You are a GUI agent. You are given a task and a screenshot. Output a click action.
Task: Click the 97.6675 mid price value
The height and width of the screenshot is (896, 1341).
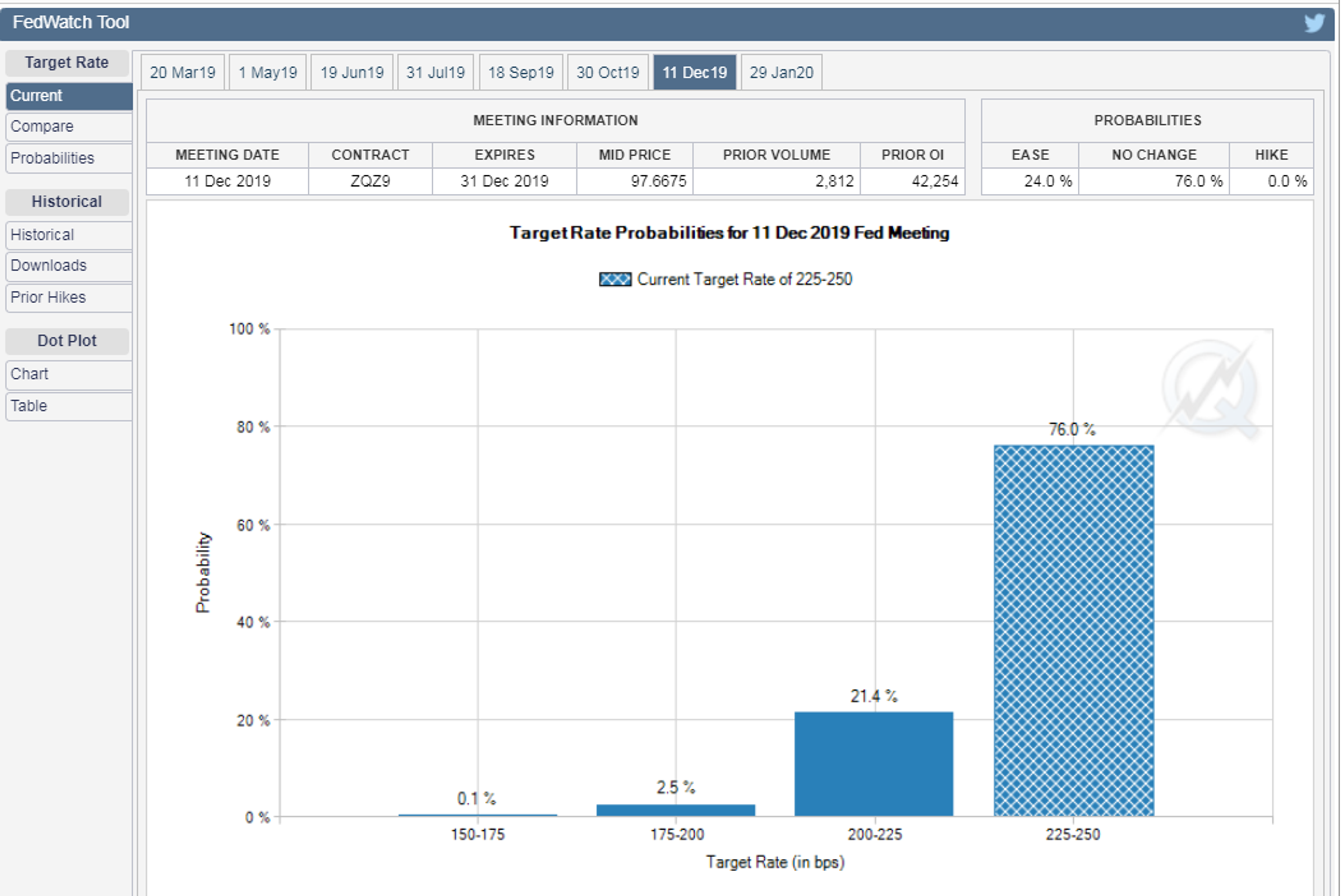pyautogui.click(x=658, y=182)
